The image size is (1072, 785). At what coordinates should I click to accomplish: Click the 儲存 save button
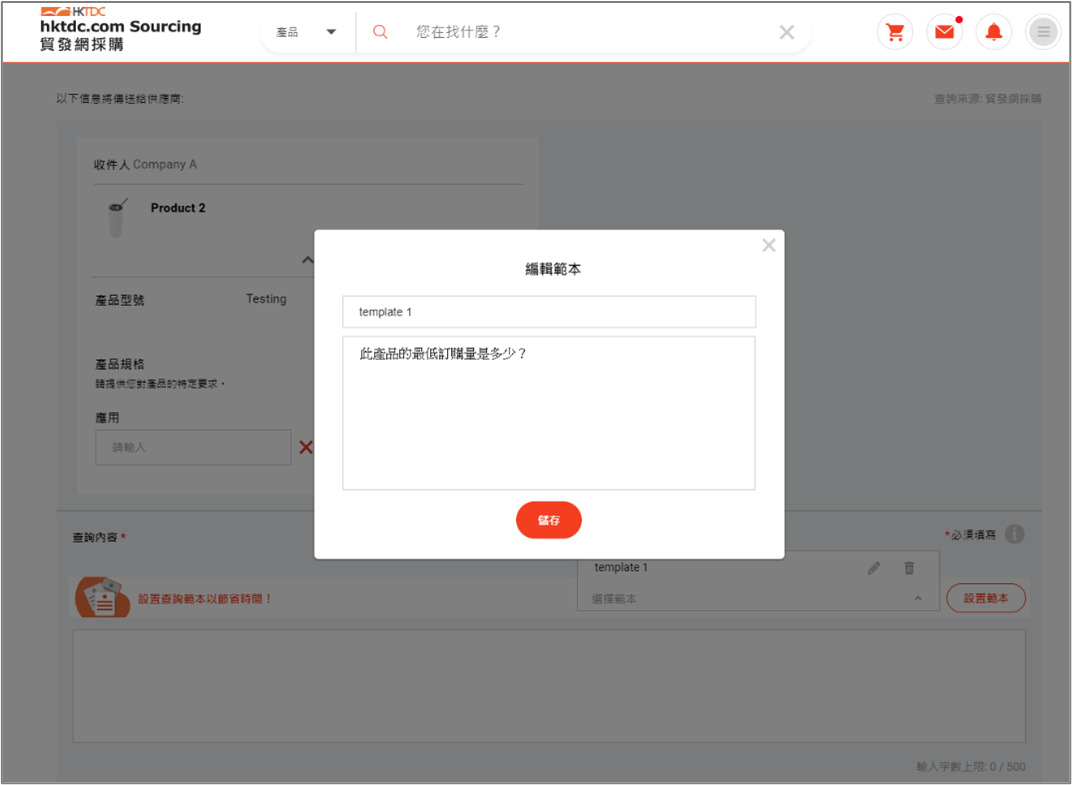[548, 520]
